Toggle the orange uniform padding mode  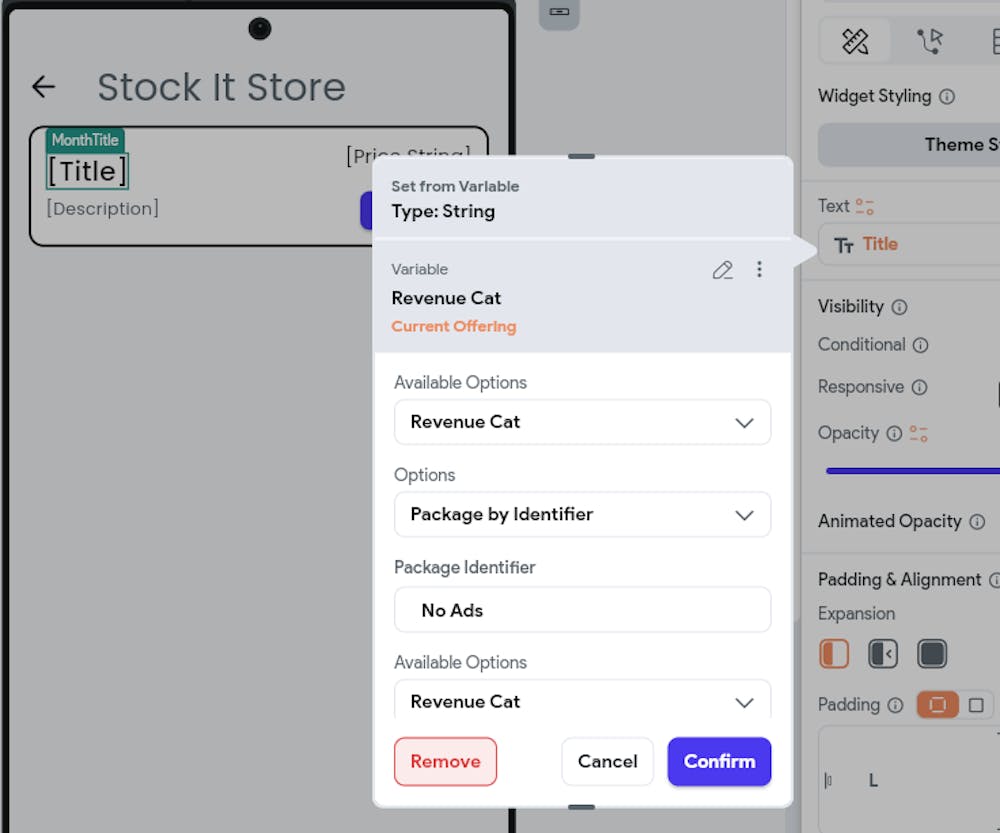[937, 705]
